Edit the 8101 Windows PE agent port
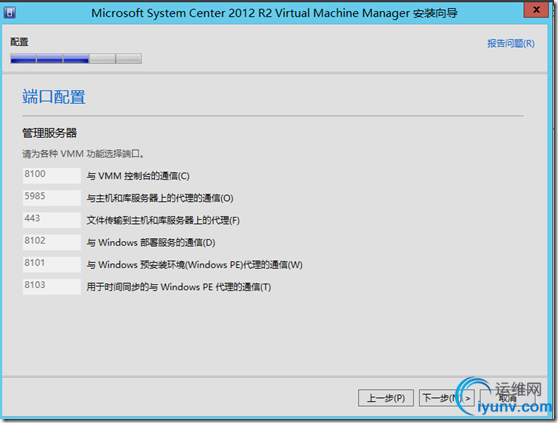The width and height of the screenshot is (558, 423). [52, 264]
